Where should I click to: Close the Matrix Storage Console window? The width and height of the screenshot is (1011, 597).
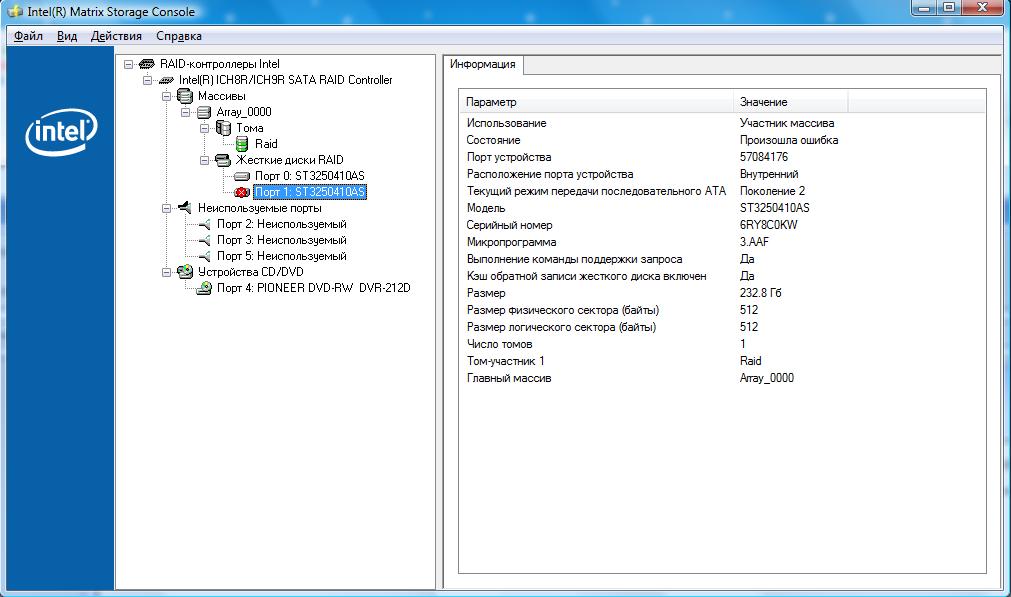983,8
